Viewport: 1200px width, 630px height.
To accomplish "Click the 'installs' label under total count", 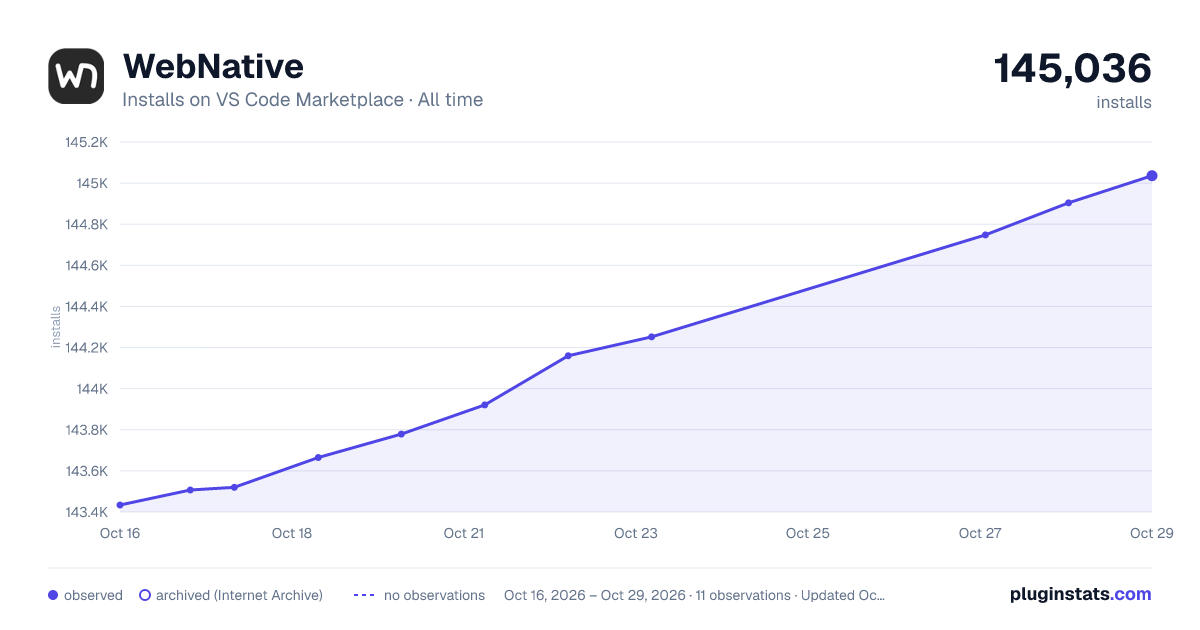I will [x=1124, y=103].
